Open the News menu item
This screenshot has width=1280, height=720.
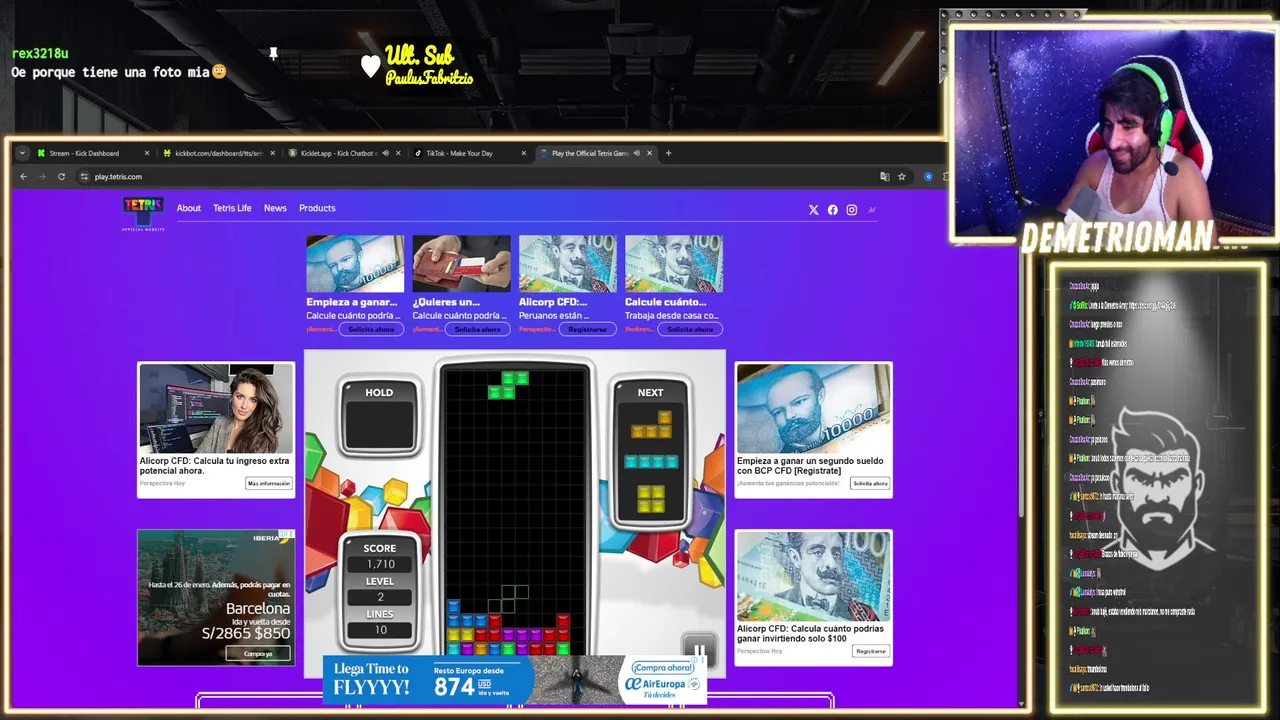pos(275,208)
